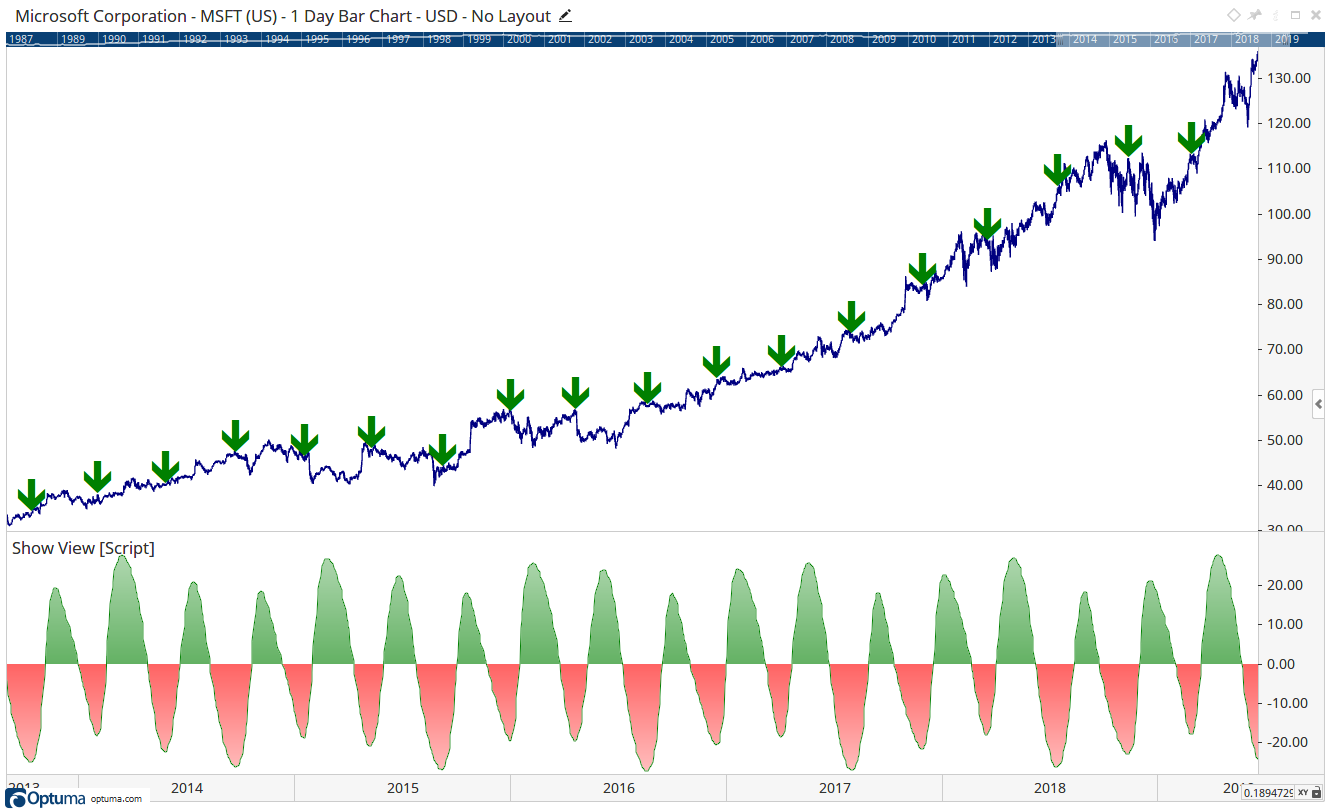This screenshot has height=809, width=1331.
Task: Click 2017 on the bottom time axis
Action: 835,788
